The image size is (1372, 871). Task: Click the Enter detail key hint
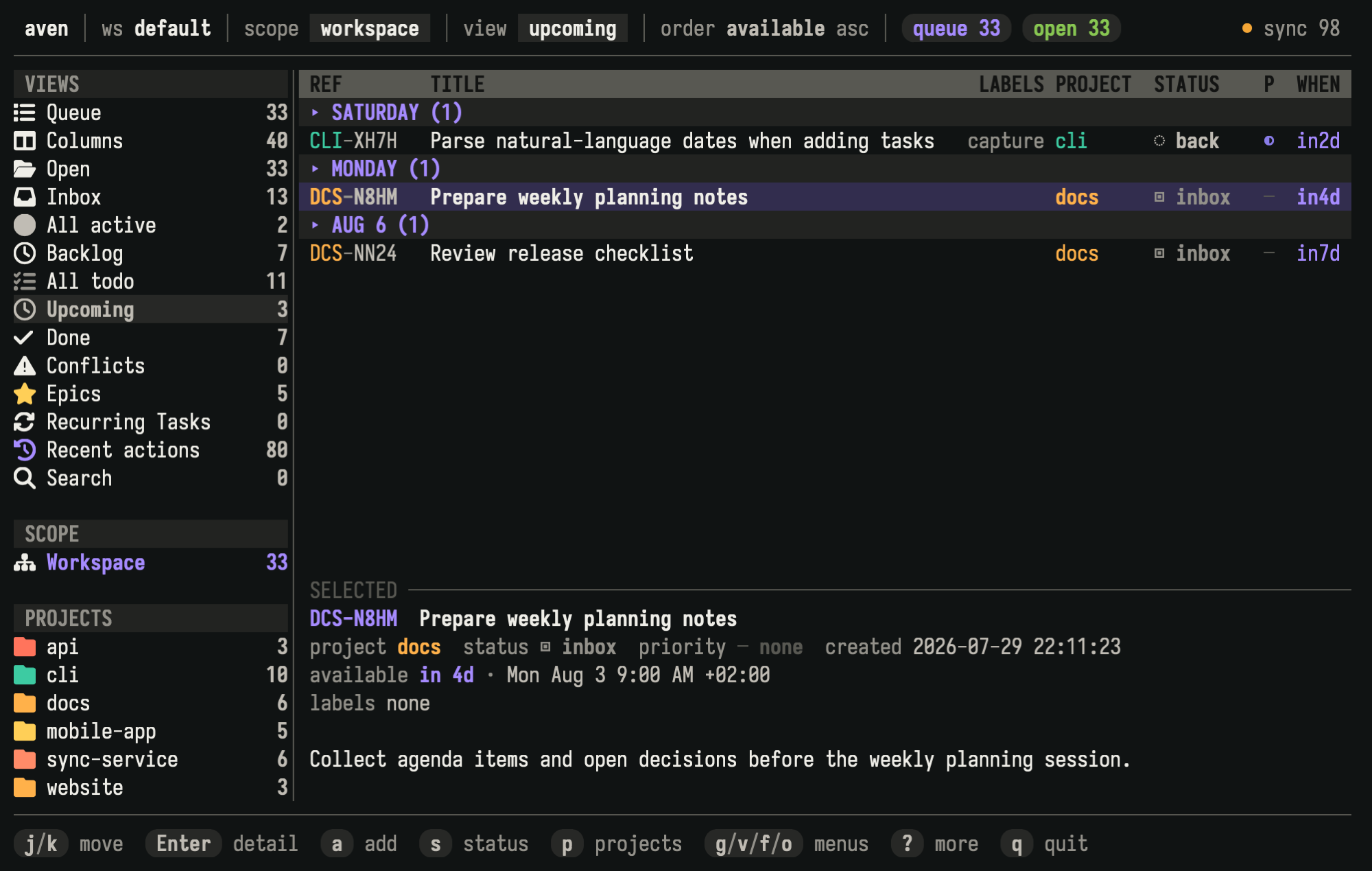point(222,844)
